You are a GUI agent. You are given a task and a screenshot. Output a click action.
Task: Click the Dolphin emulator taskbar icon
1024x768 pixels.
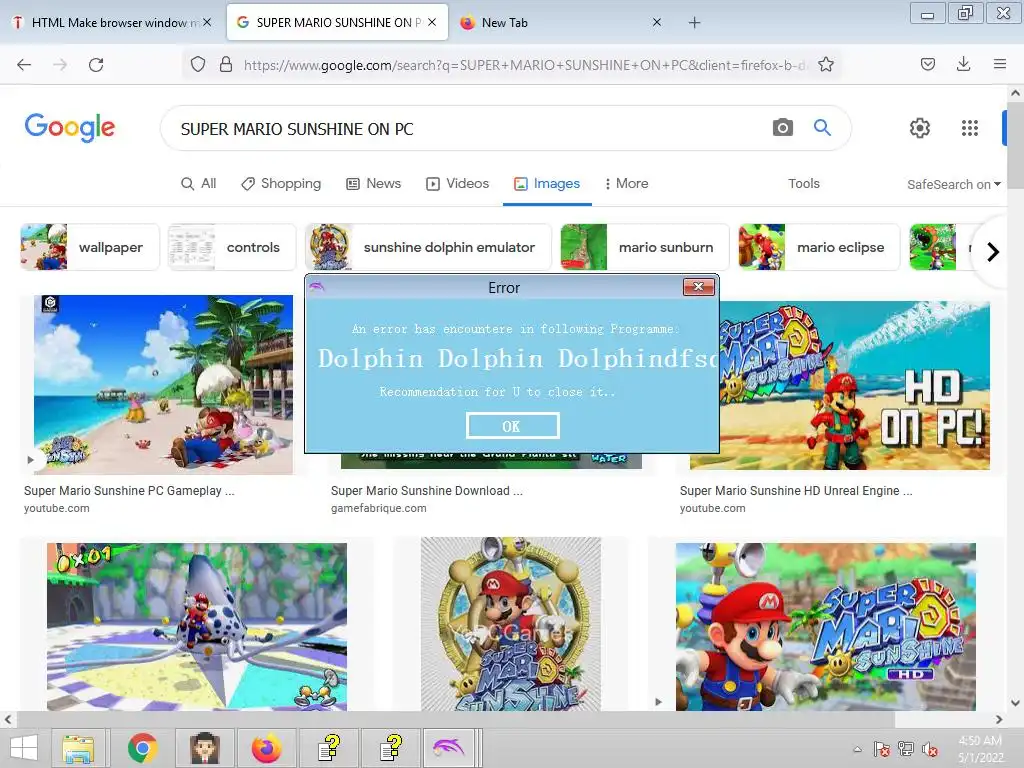[x=449, y=748]
